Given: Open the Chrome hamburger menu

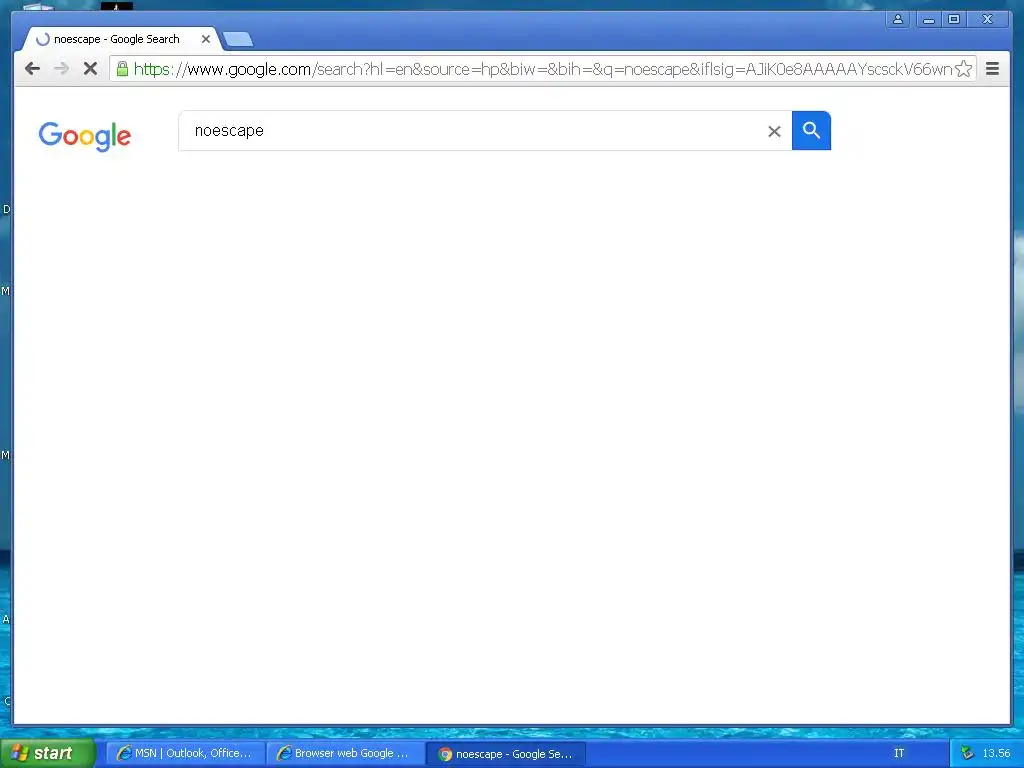Looking at the screenshot, I should 992,69.
